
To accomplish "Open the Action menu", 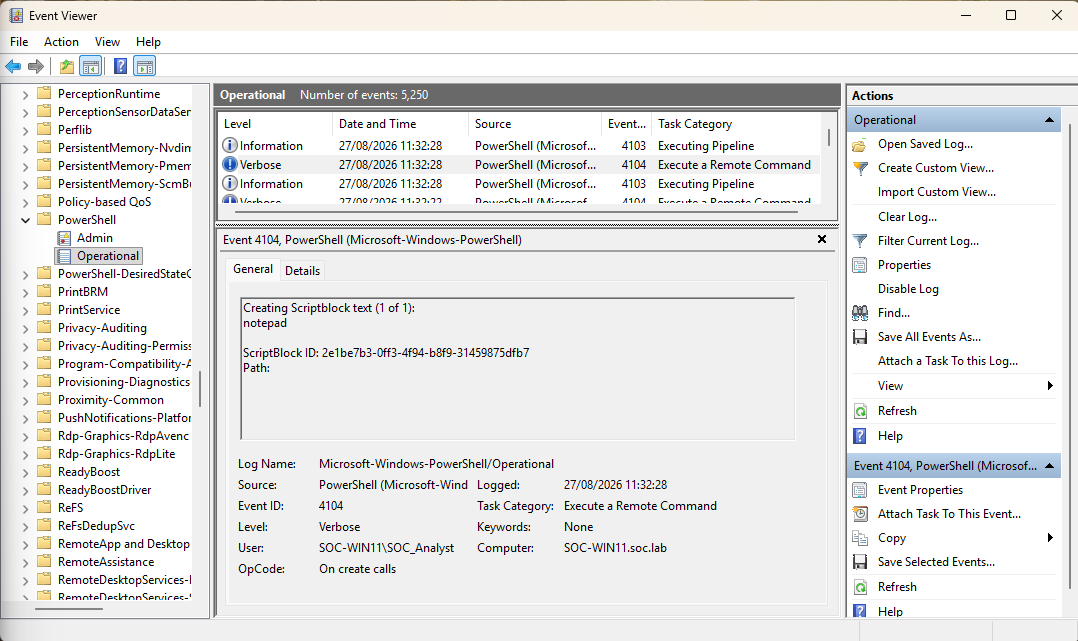I will pos(61,42).
